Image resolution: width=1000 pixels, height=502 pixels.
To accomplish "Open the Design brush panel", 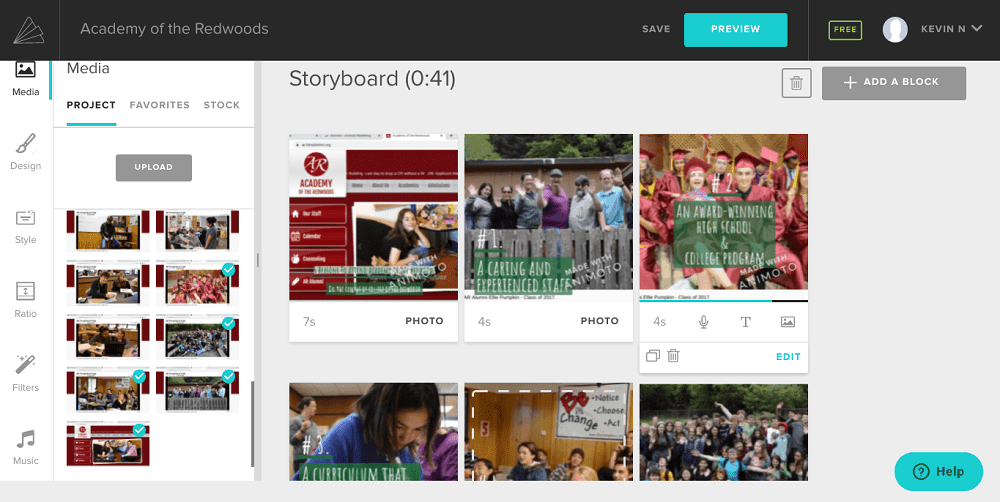I will tap(26, 152).
